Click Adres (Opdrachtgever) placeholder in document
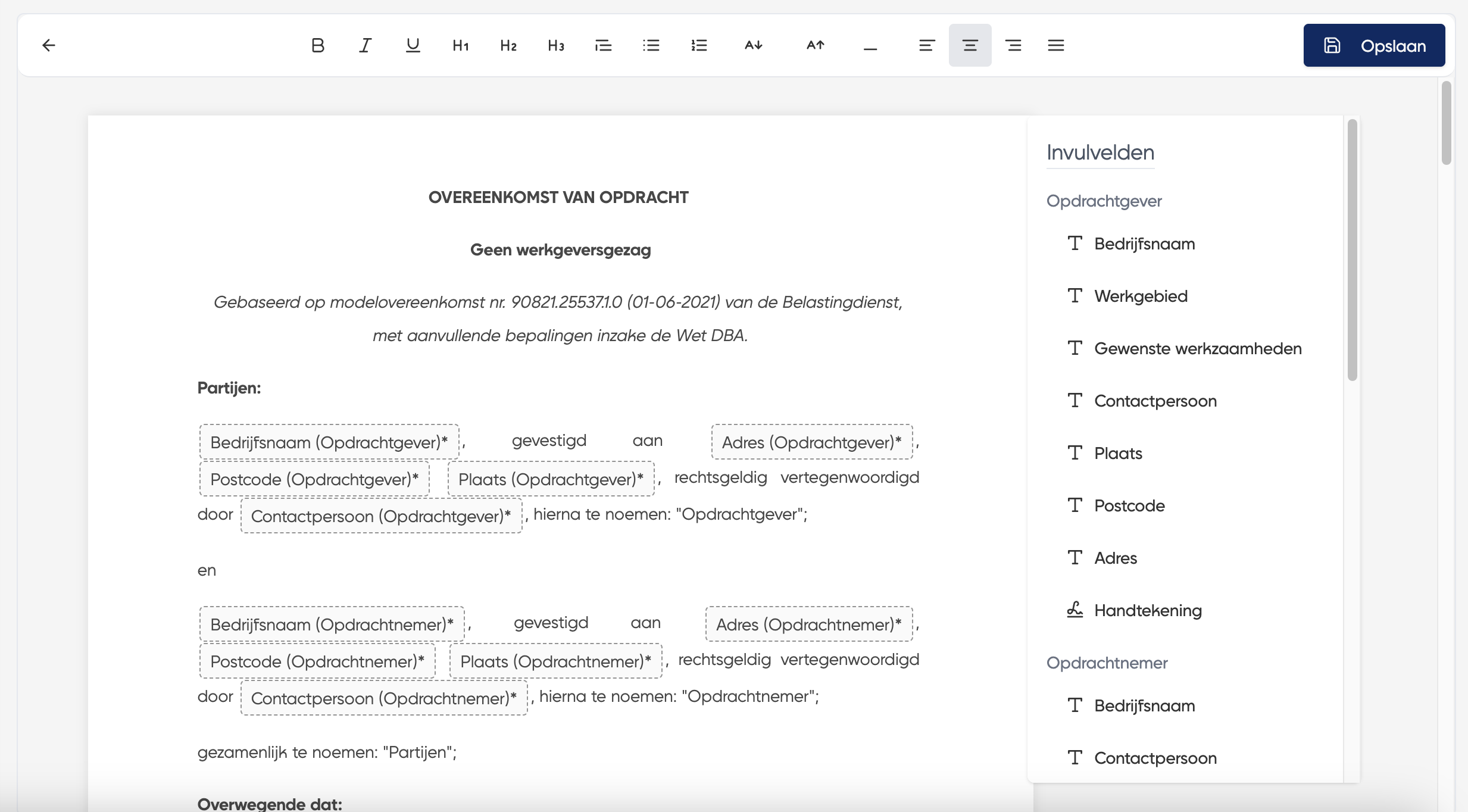 tap(812, 442)
